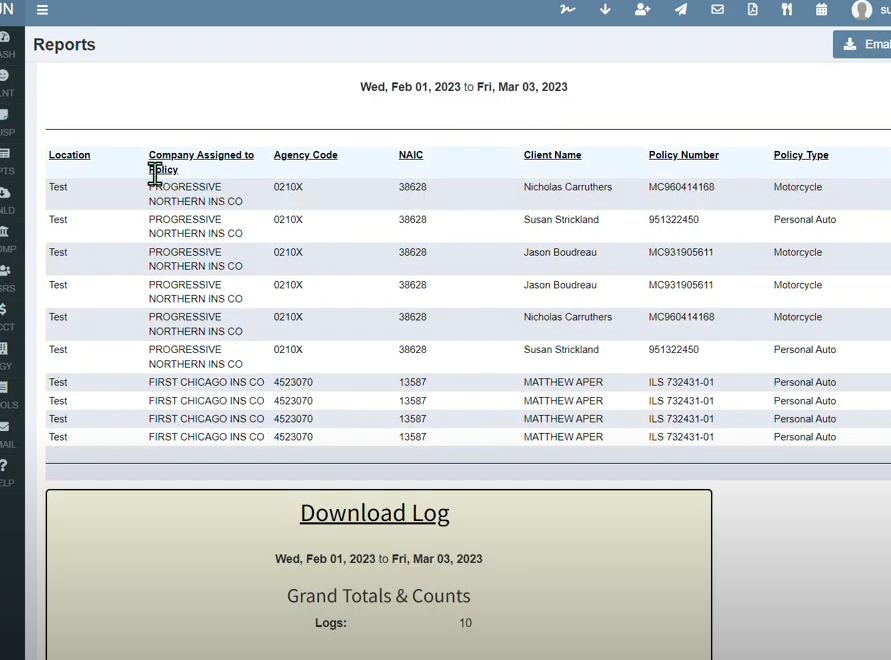Click the sticky note sidebar icon
This screenshot has width=891, height=660.
point(4,114)
